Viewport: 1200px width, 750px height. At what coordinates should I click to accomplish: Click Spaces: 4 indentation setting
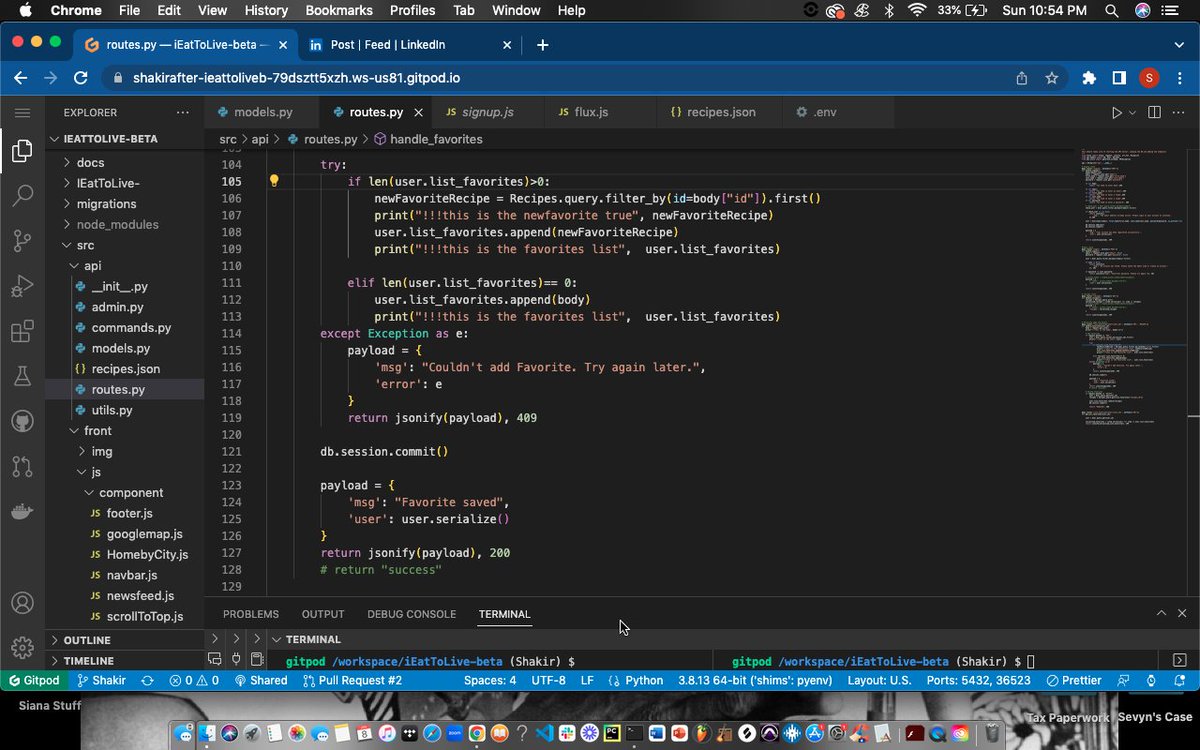tap(490, 680)
